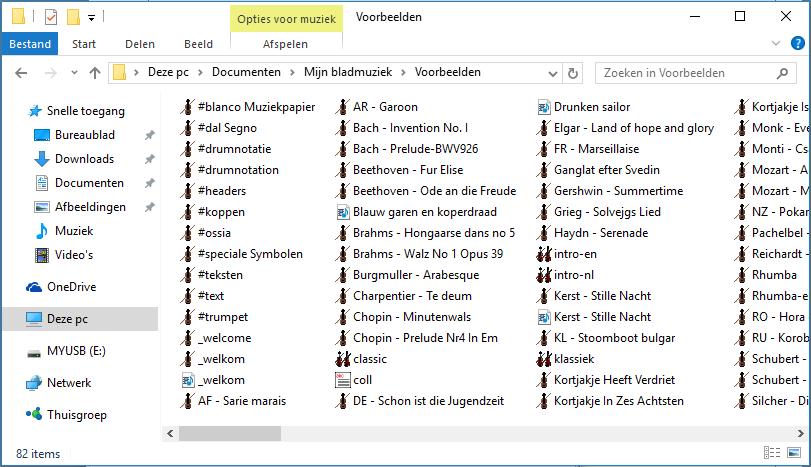Select Thuisgroep in the sidebar
Viewport: 811px width, 467px height.
tap(77, 415)
